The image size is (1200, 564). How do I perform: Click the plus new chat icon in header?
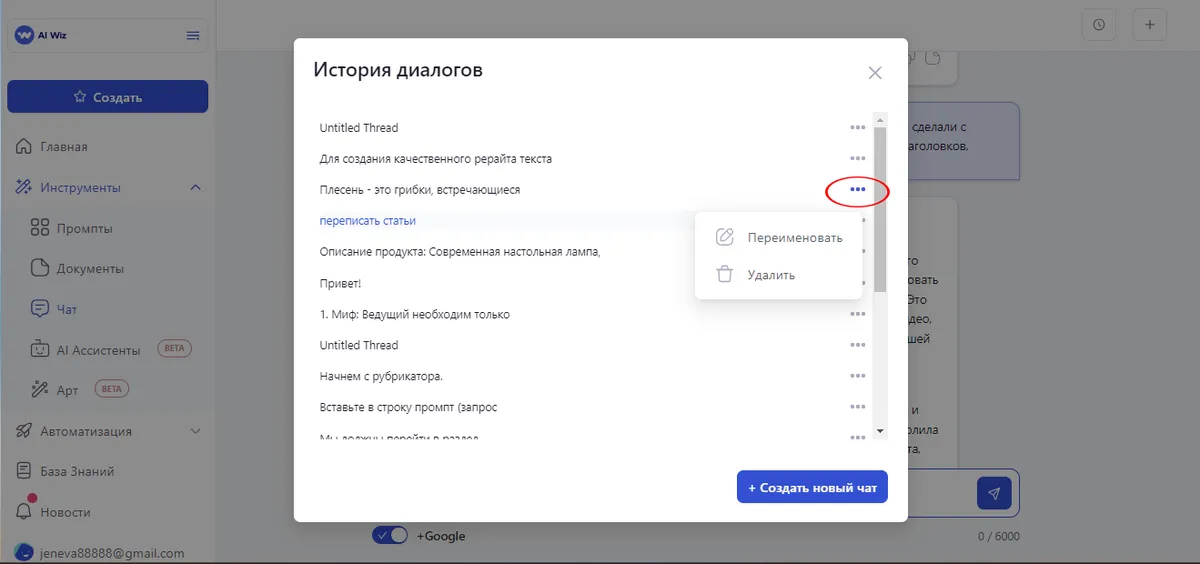(1149, 25)
